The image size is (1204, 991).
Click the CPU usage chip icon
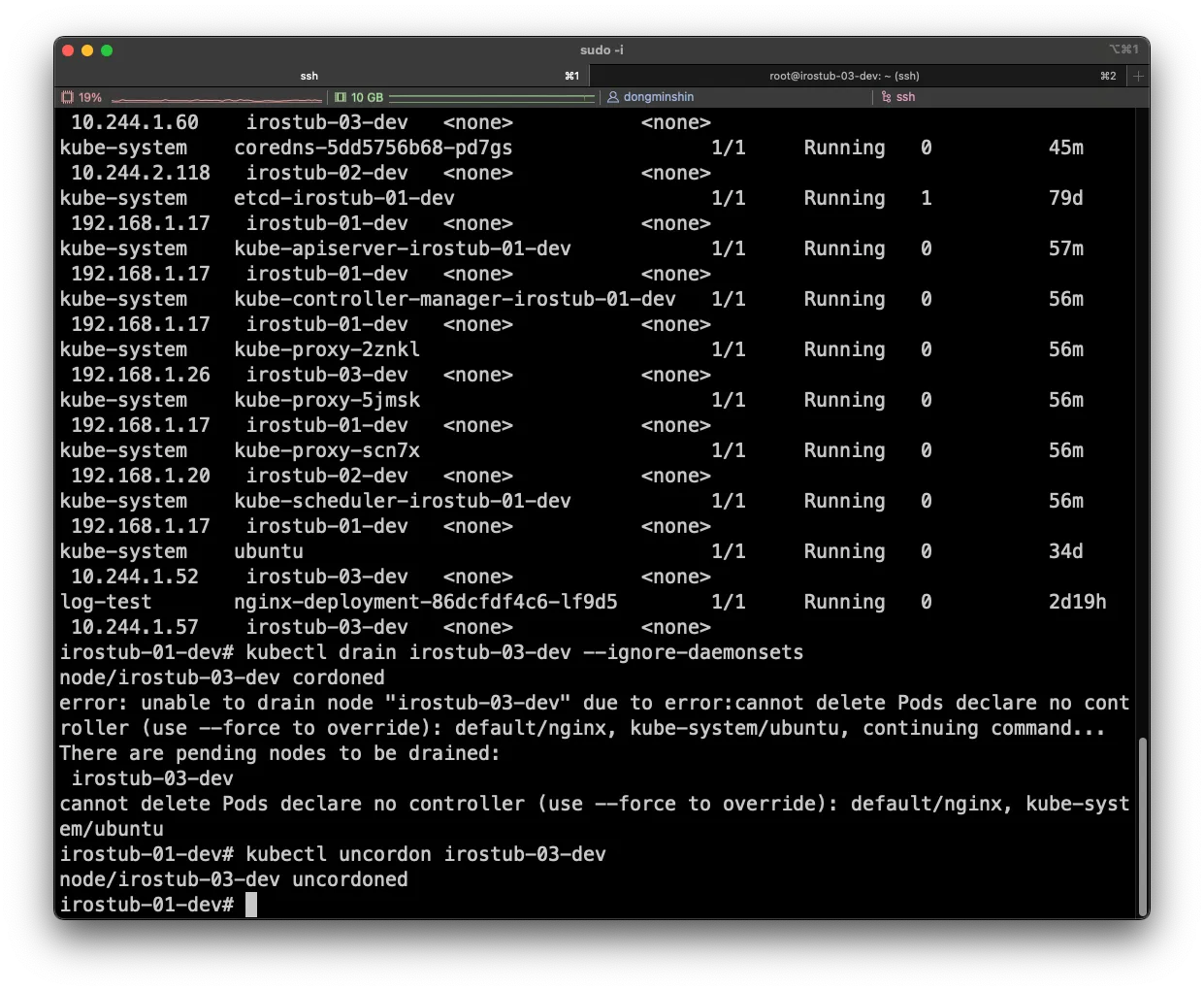click(x=67, y=97)
